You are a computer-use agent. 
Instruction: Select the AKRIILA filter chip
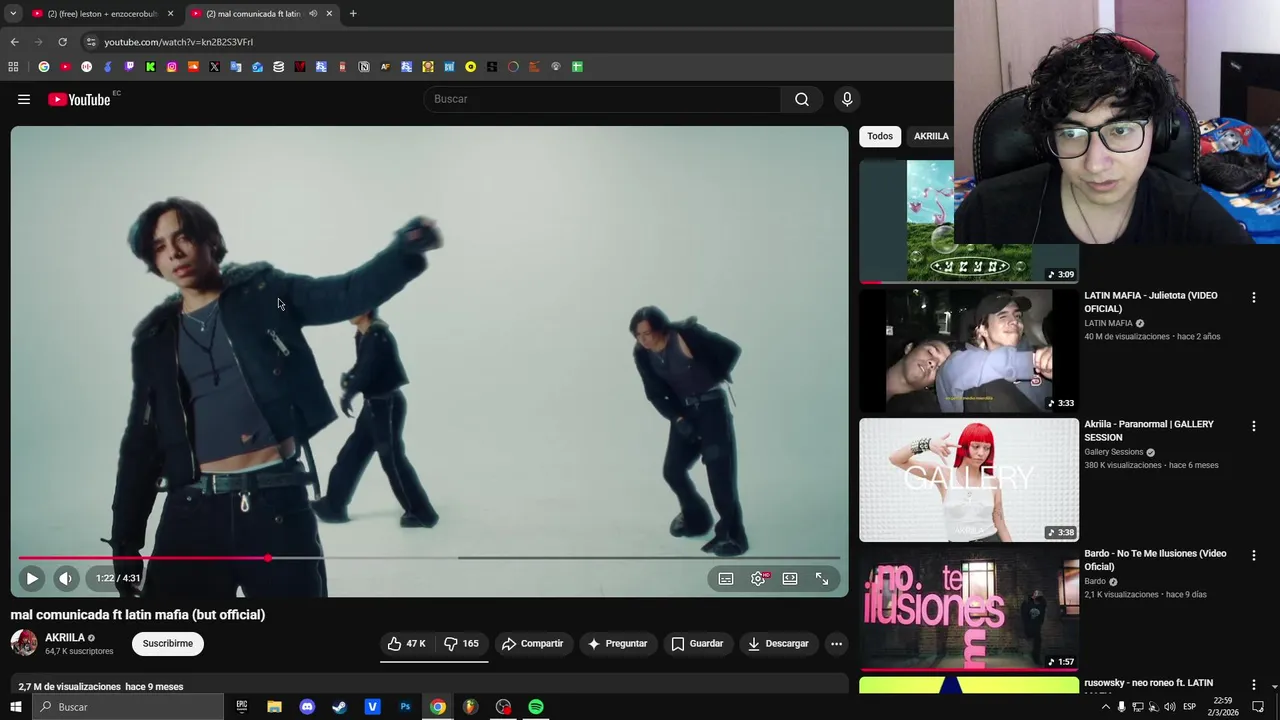[931, 136]
